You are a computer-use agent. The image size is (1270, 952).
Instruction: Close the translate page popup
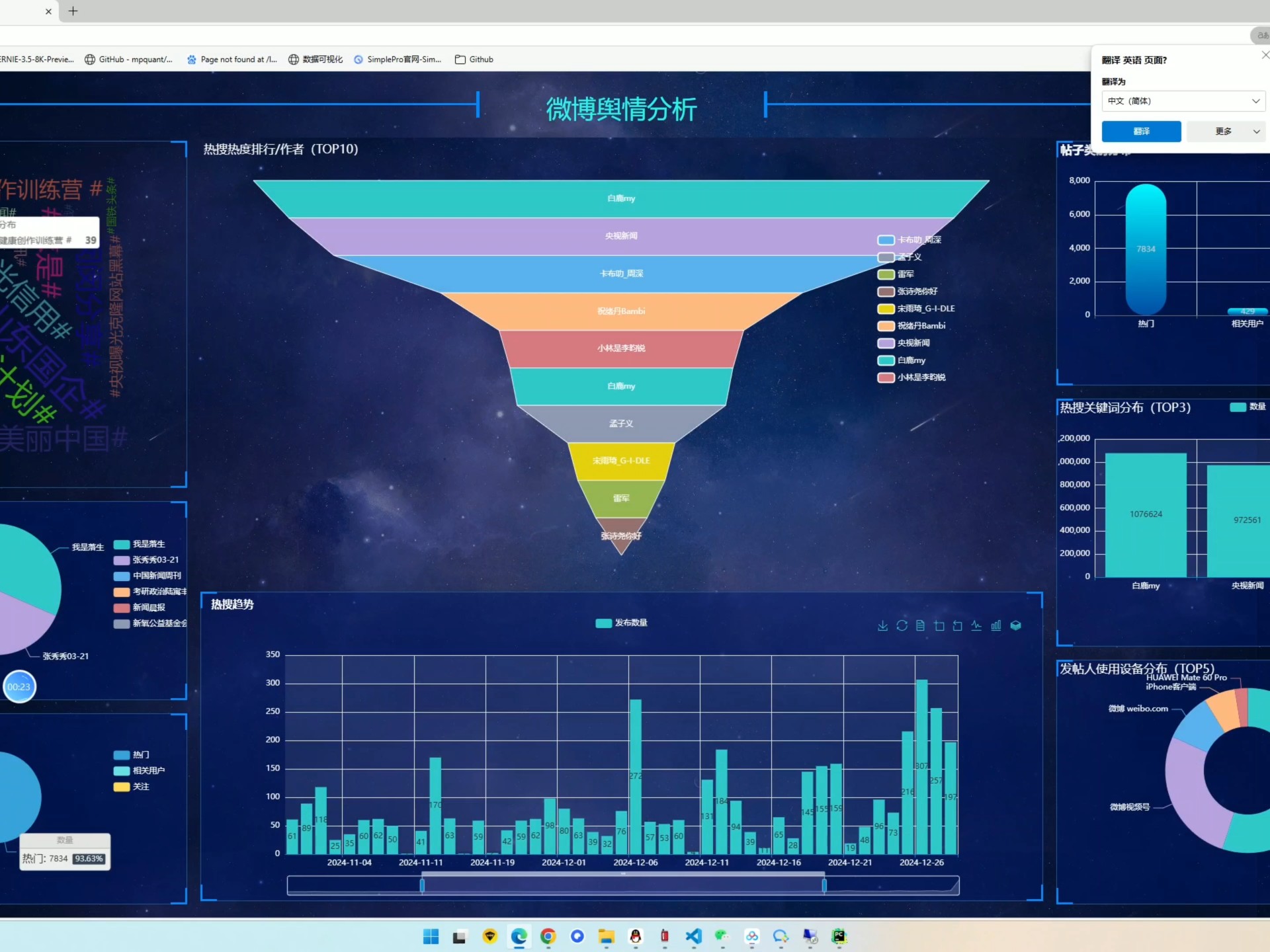[1265, 56]
